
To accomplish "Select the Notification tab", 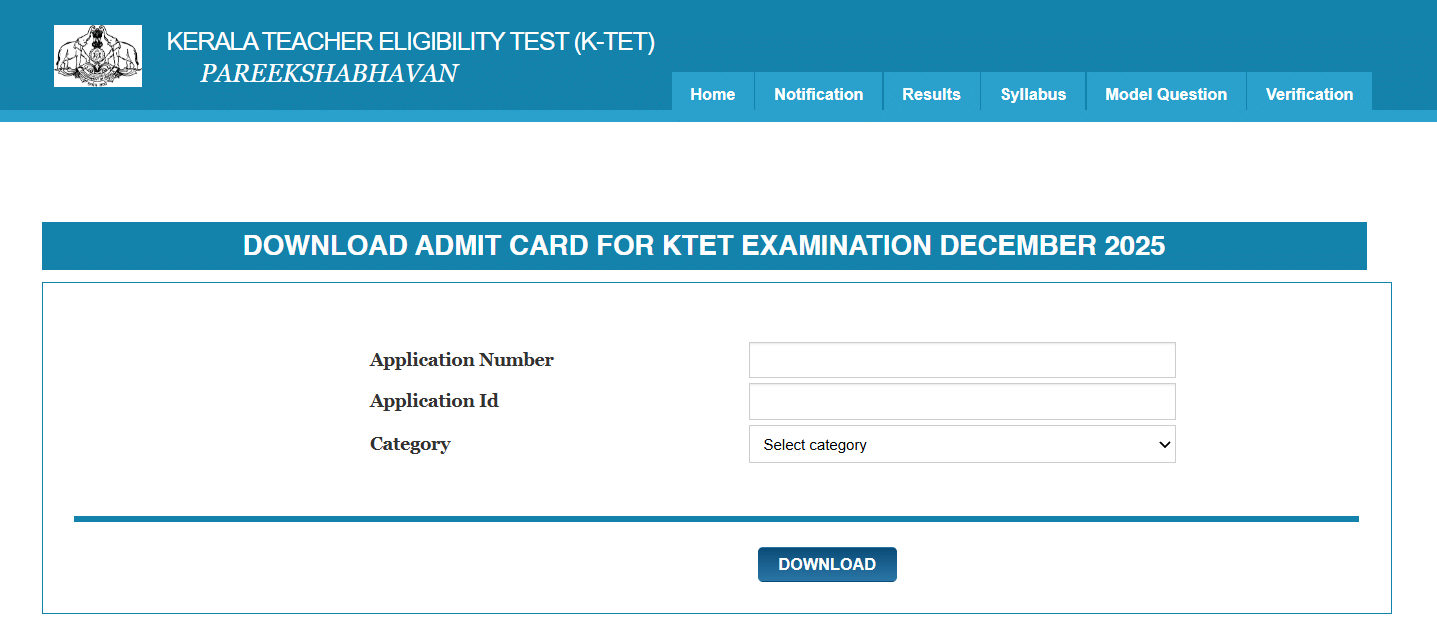I will click(818, 93).
